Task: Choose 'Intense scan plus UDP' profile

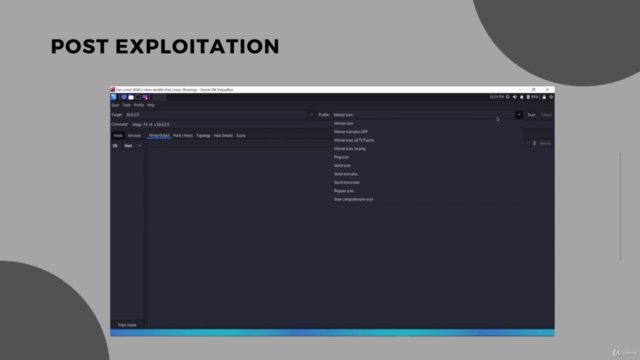Action: pos(428,132)
